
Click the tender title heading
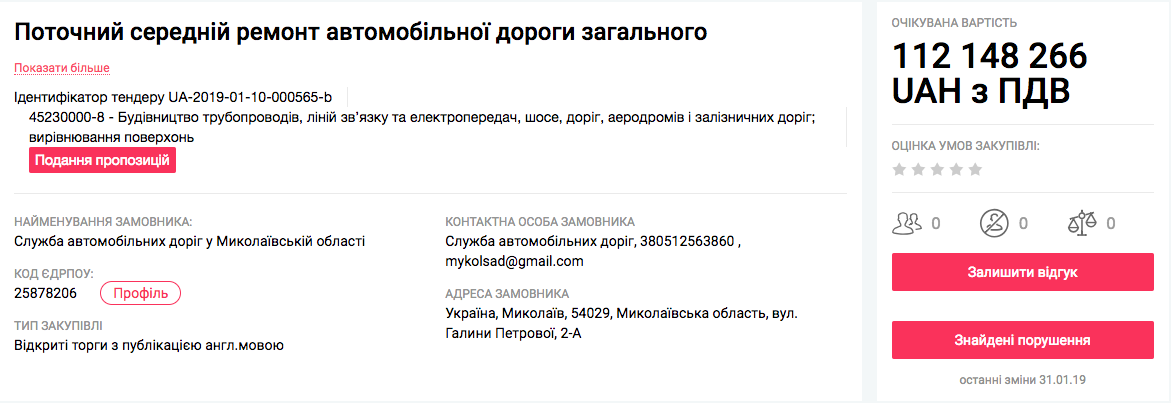pyautogui.click(x=361, y=32)
